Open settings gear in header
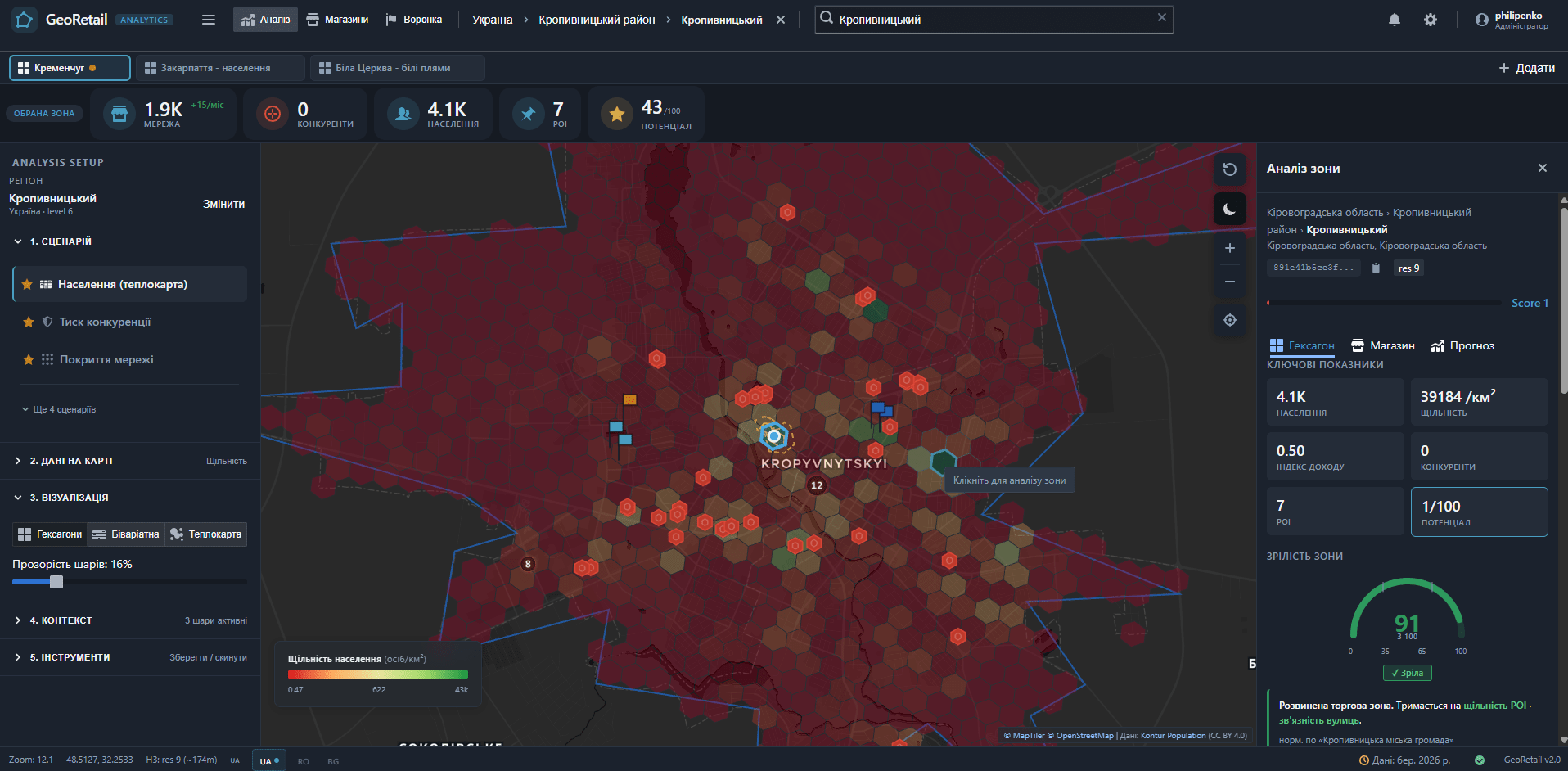This screenshot has height=771, width=1568. click(x=1431, y=20)
